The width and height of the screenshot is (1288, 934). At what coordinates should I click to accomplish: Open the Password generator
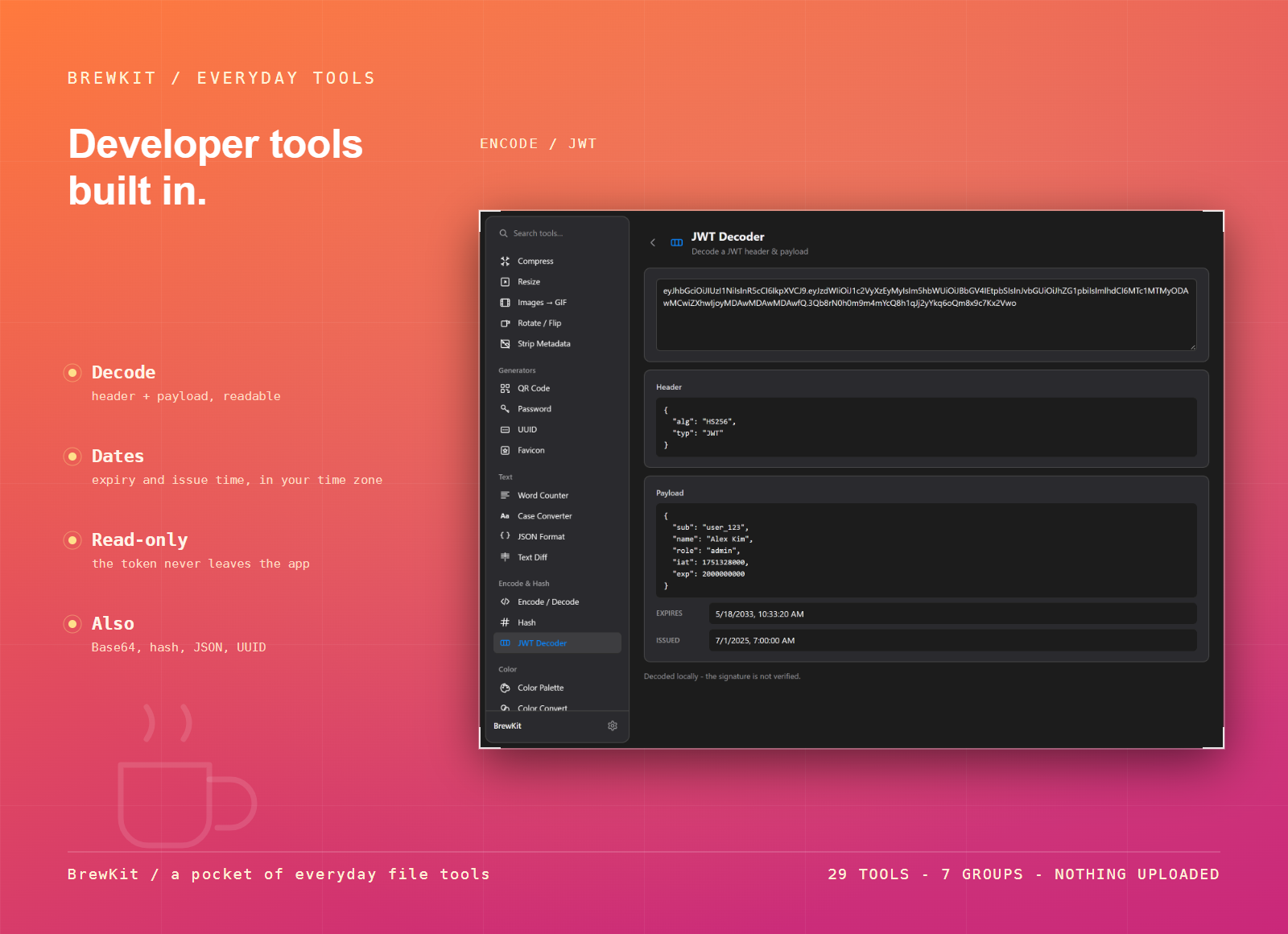click(557, 409)
